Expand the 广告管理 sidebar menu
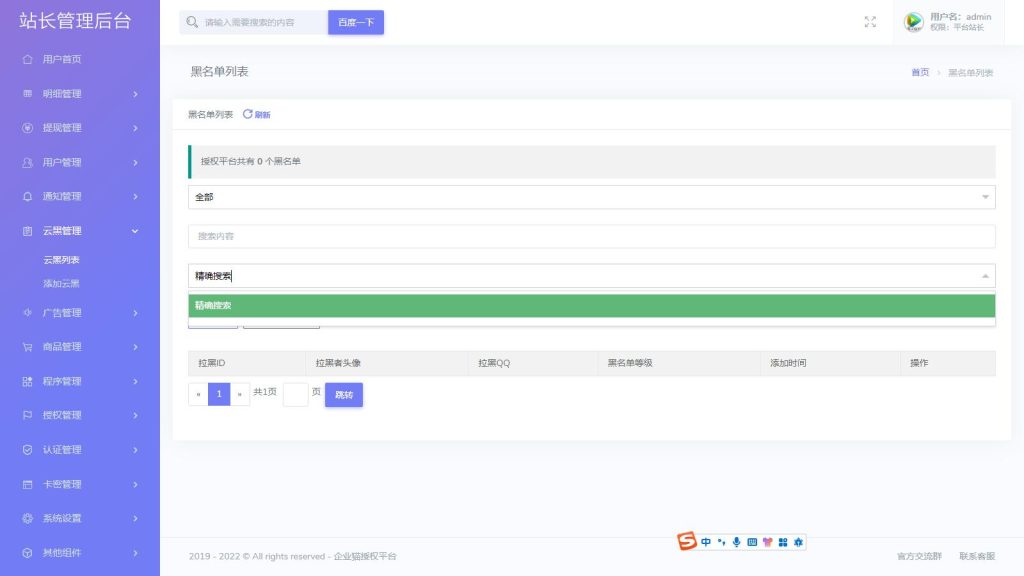 [80, 313]
